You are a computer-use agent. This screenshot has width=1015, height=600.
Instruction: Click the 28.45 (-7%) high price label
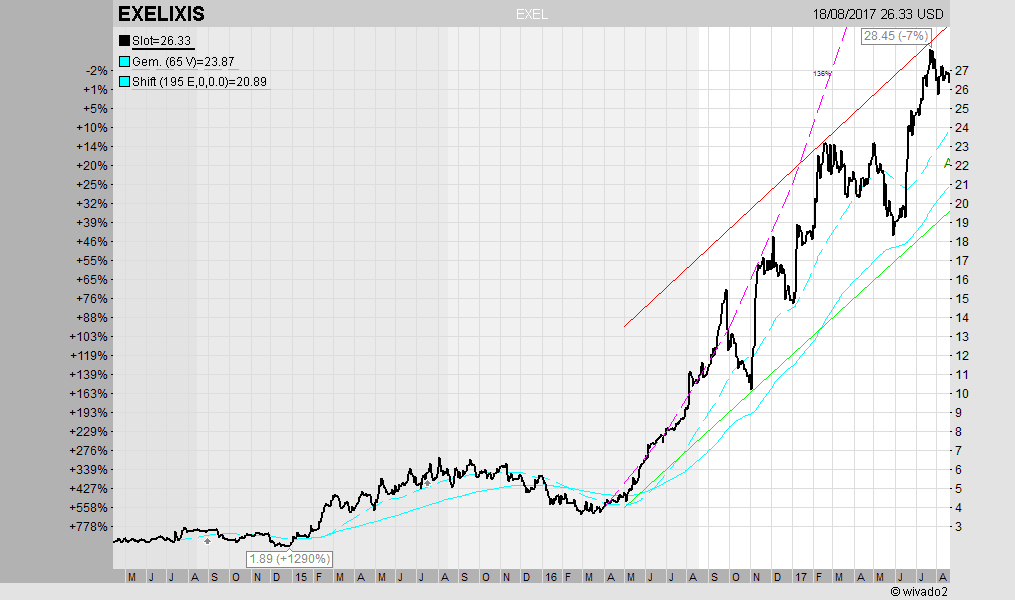[x=897, y=36]
